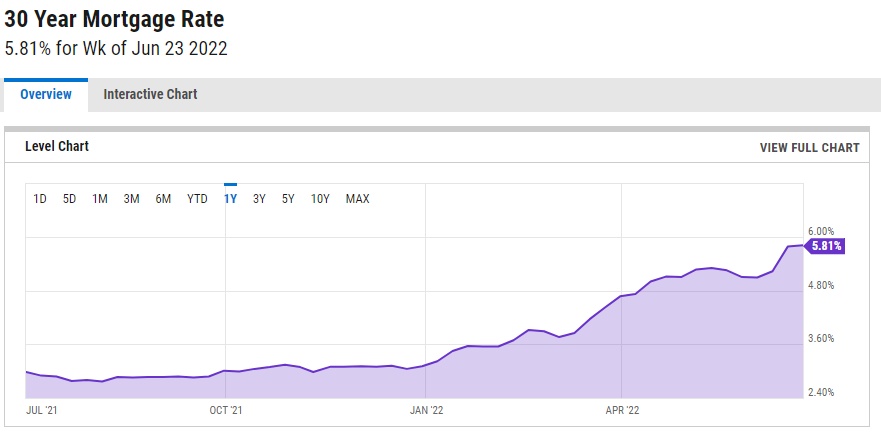Click the JAN '22 axis label

coord(427,409)
